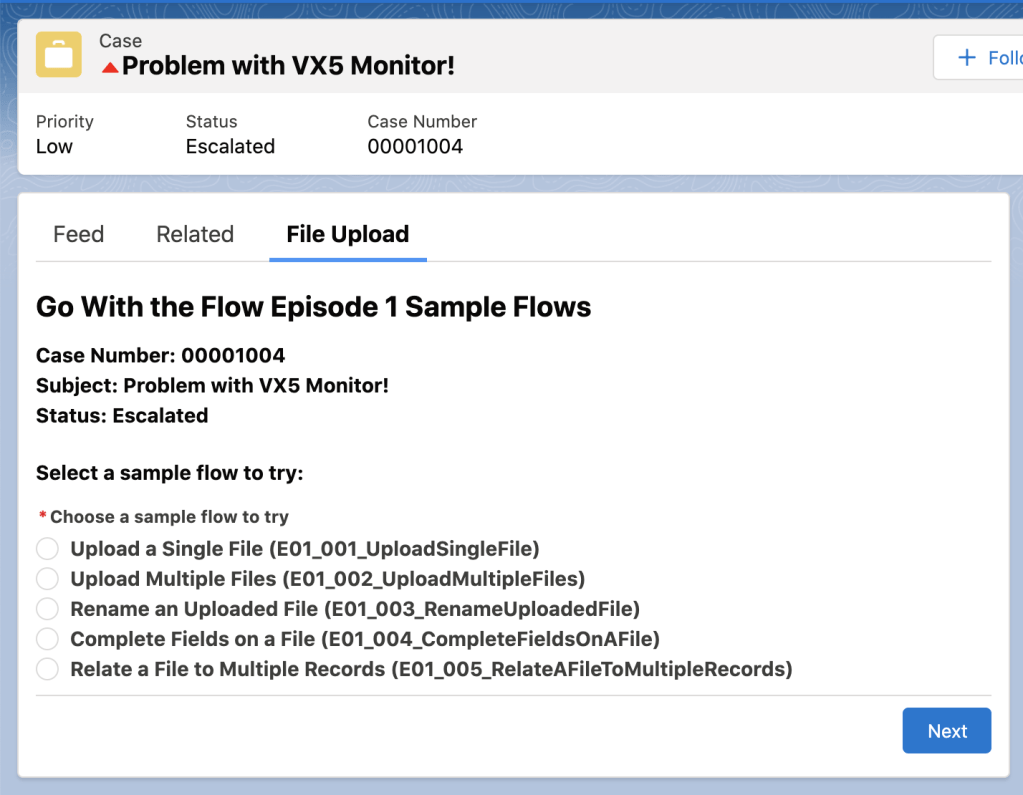Click the Escalated value under header Status

pyautogui.click(x=230, y=146)
